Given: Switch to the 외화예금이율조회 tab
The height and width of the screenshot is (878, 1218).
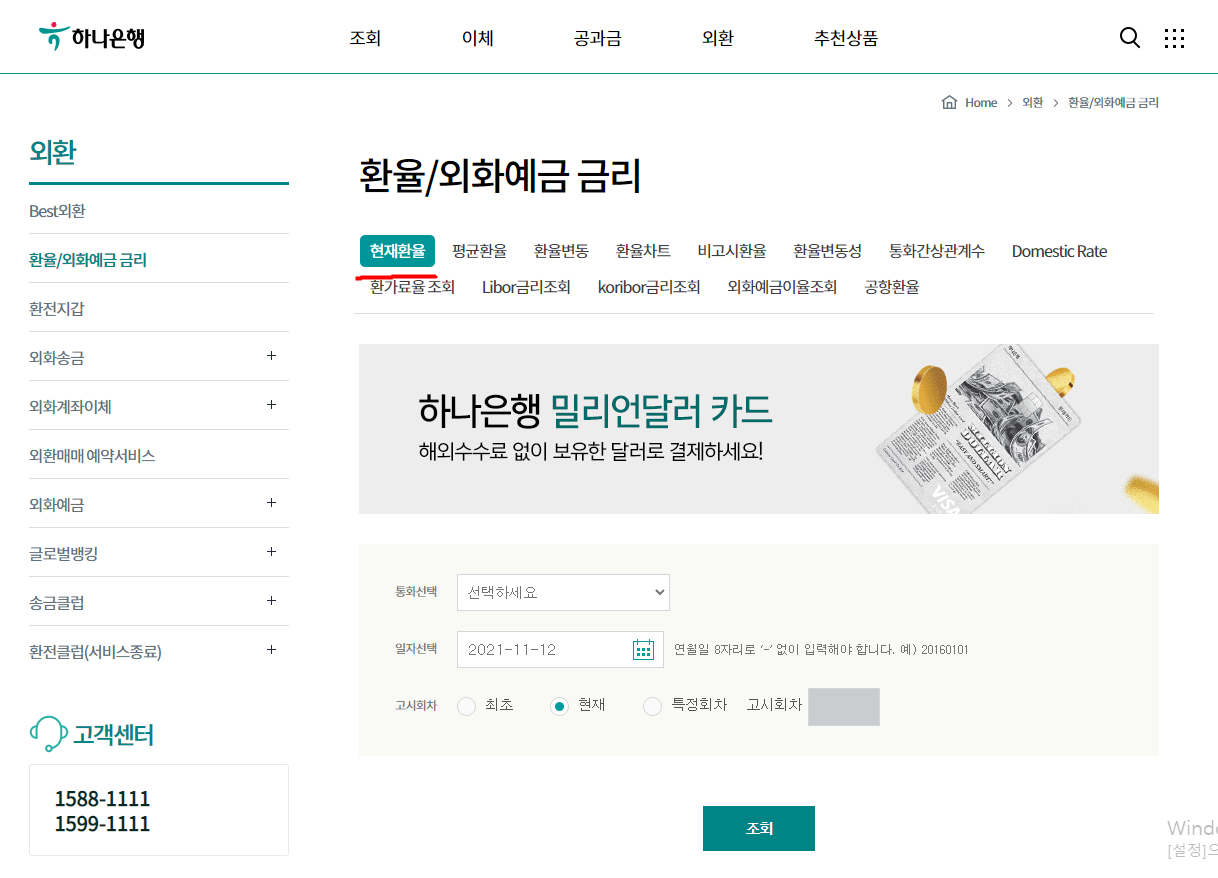Looking at the screenshot, I should pyautogui.click(x=782, y=287).
